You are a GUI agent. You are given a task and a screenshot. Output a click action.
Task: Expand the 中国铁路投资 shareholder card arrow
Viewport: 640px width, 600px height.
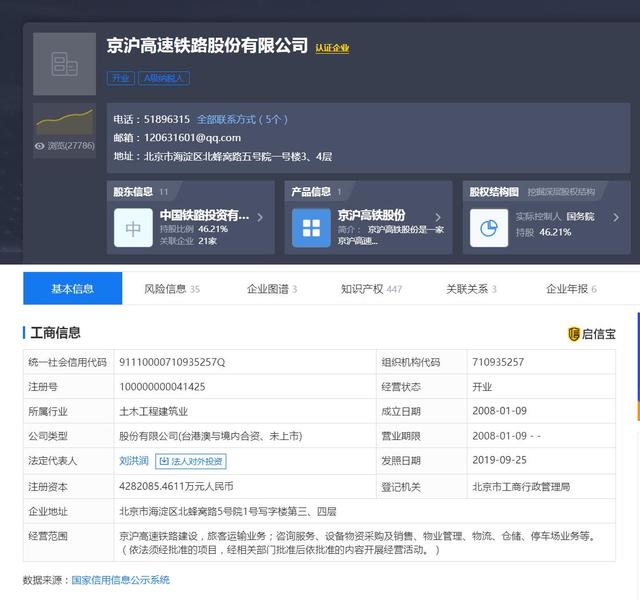pos(260,217)
